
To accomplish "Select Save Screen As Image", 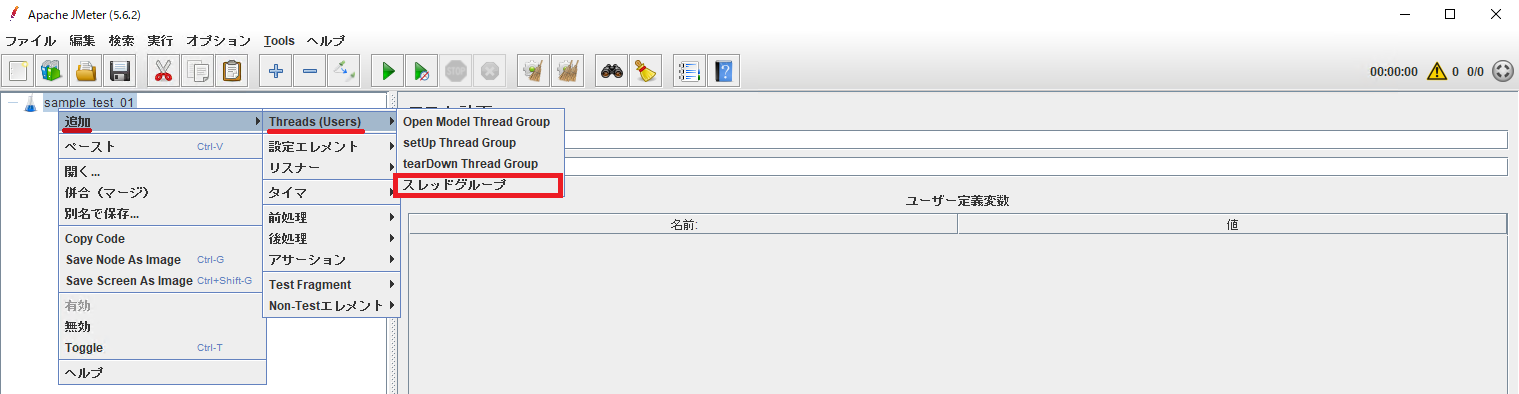I will 162,280.
